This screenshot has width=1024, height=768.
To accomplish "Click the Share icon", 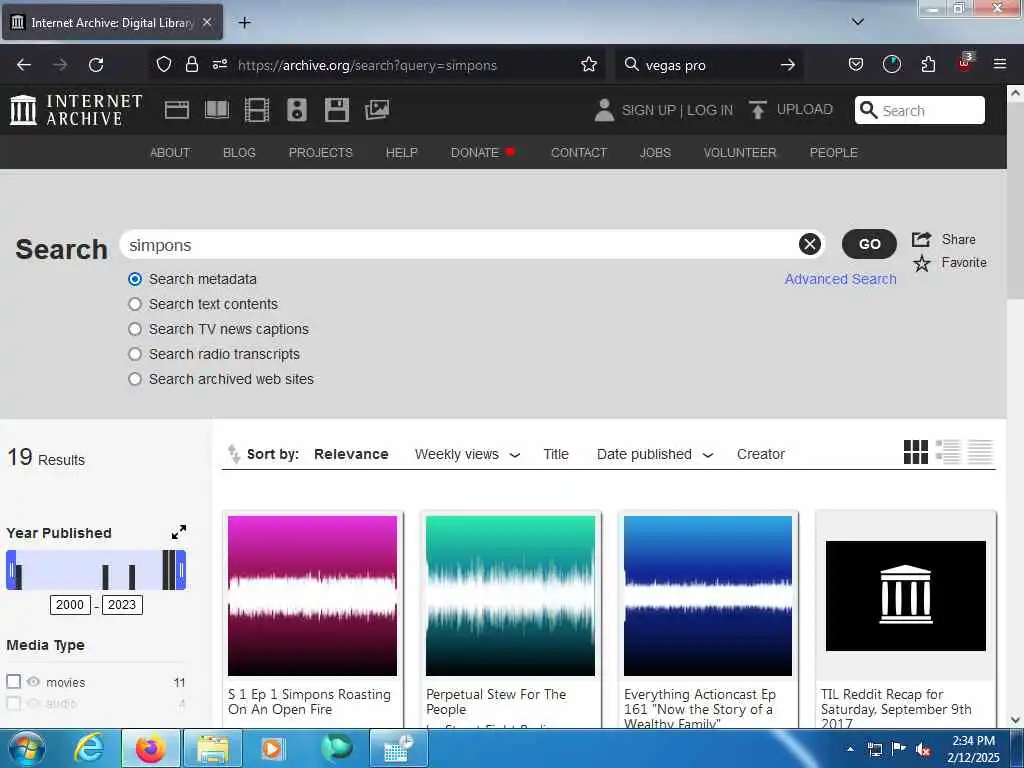I will point(921,240).
